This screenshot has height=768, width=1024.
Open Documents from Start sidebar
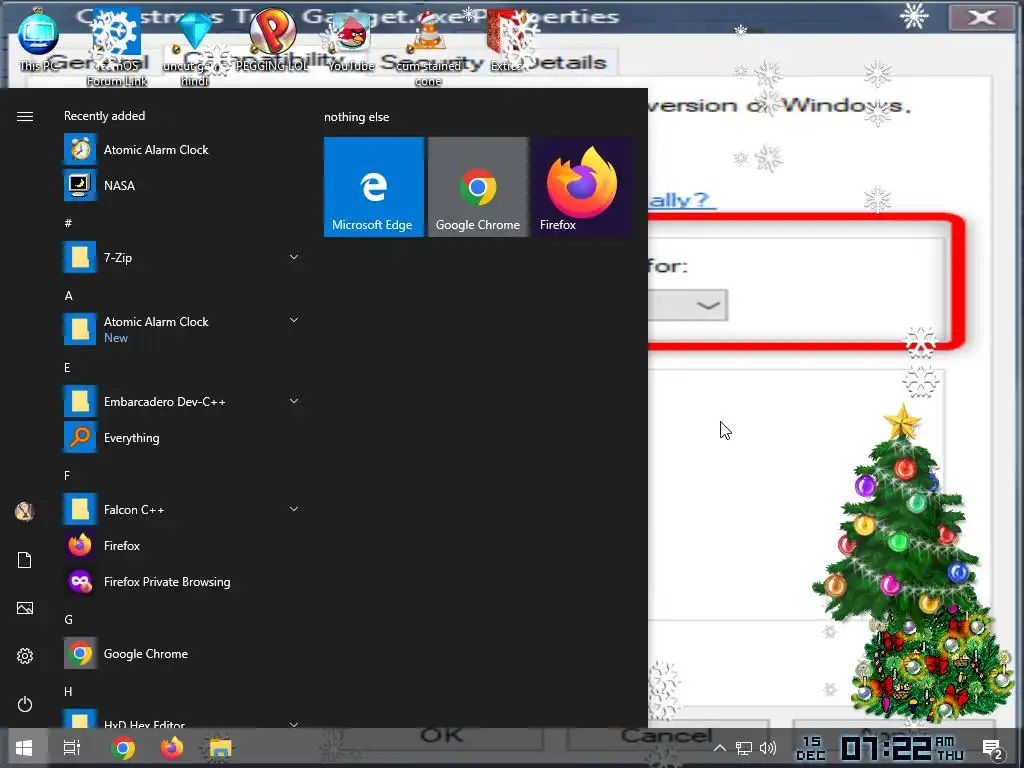click(x=25, y=560)
